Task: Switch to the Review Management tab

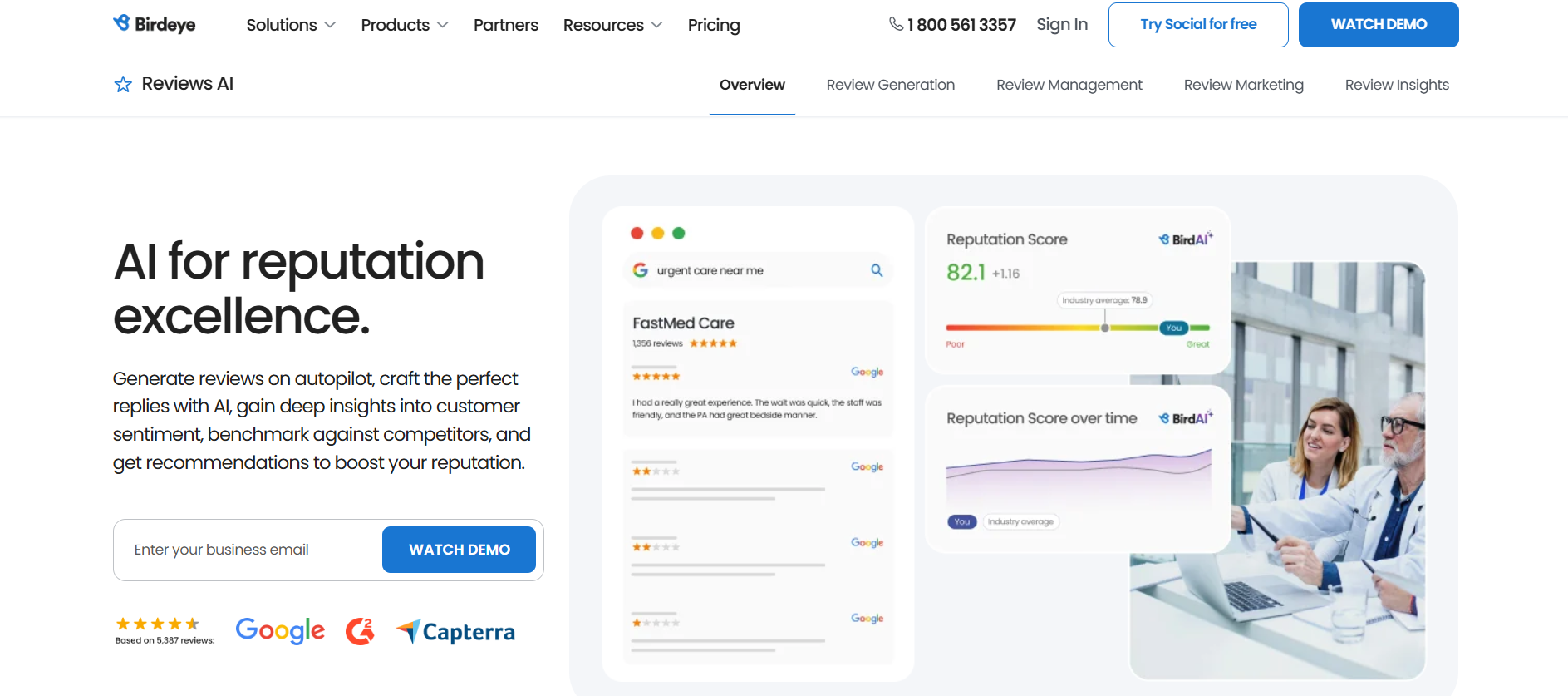Action: pos(1069,85)
